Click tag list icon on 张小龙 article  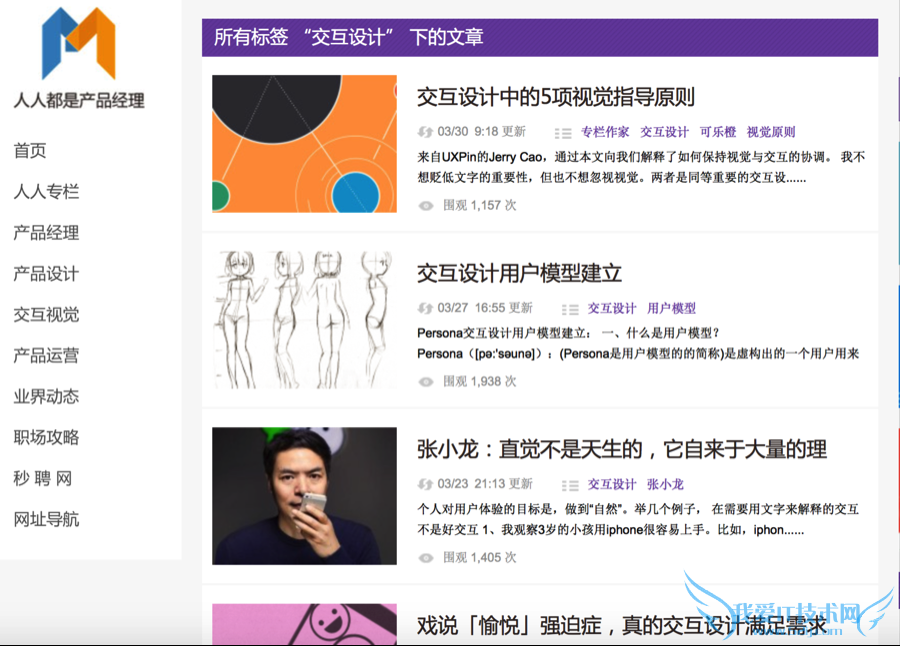point(570,485)
